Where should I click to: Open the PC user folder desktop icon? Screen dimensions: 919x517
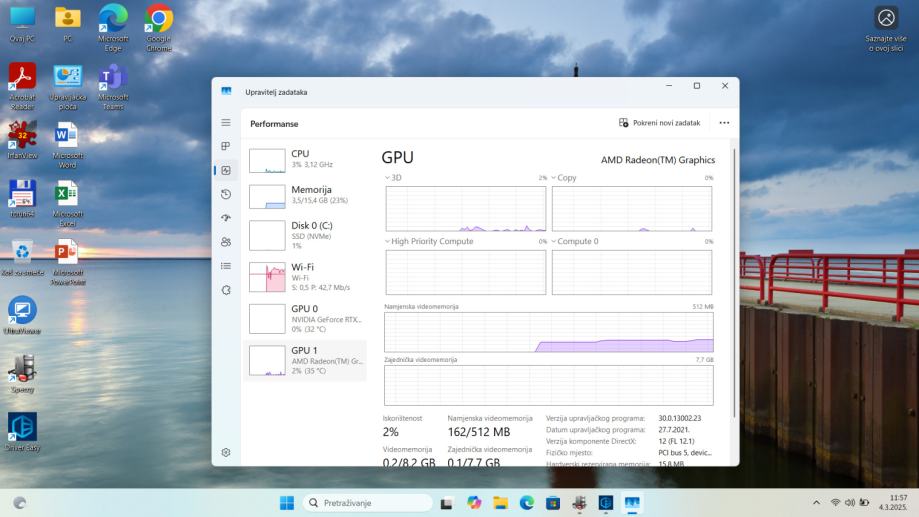pyautogui.click(x=68, y=25)
